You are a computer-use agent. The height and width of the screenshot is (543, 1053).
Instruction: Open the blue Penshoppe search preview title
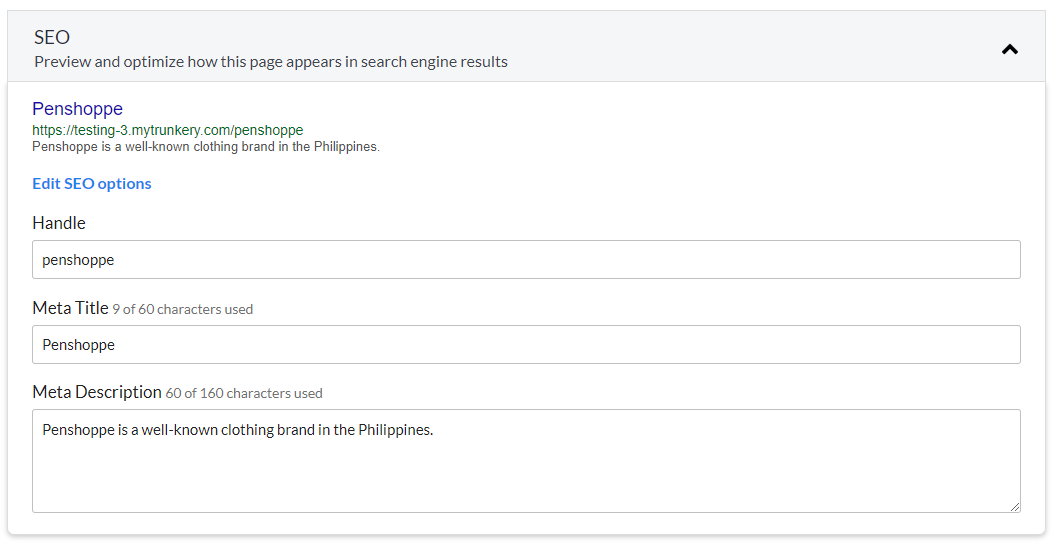click(77, 109)
